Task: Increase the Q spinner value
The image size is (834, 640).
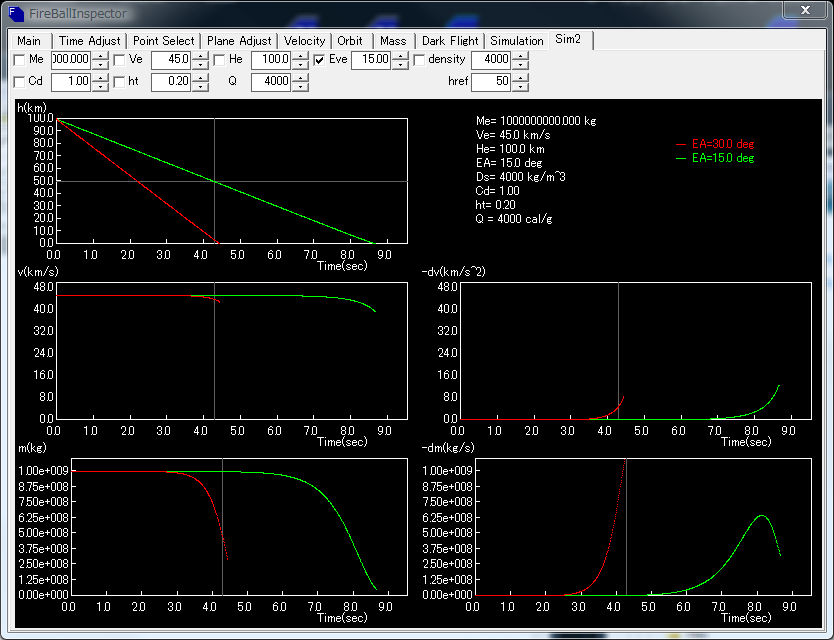Action: tap(299, 77)
